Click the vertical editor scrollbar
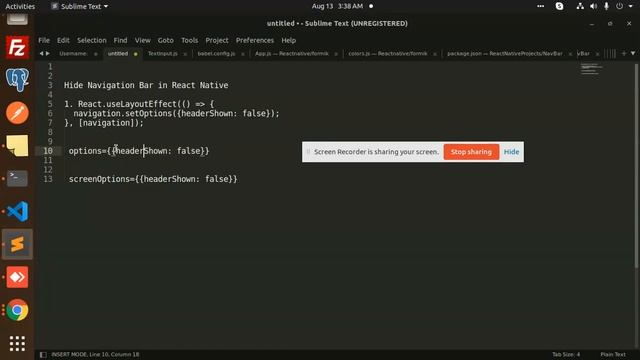Image resolution: width=640 pixels, height=360 pixels. point(636,165)
